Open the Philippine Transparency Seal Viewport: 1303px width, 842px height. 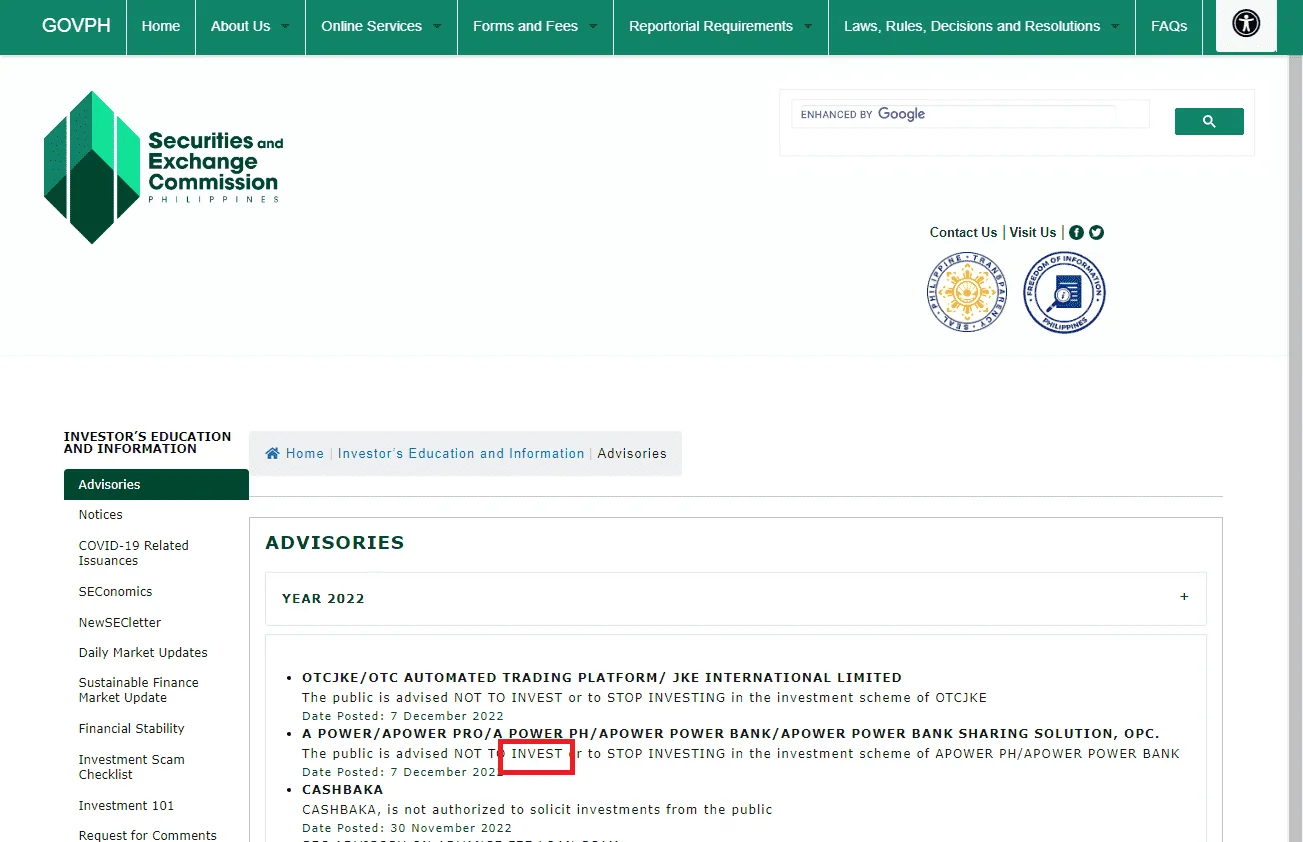click(966, 292)
